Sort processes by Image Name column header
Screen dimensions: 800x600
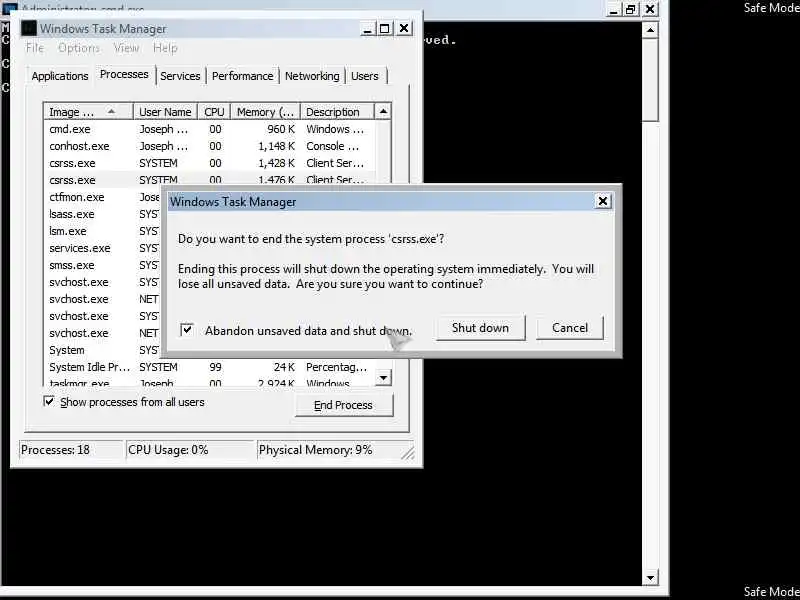pos(89,112)
